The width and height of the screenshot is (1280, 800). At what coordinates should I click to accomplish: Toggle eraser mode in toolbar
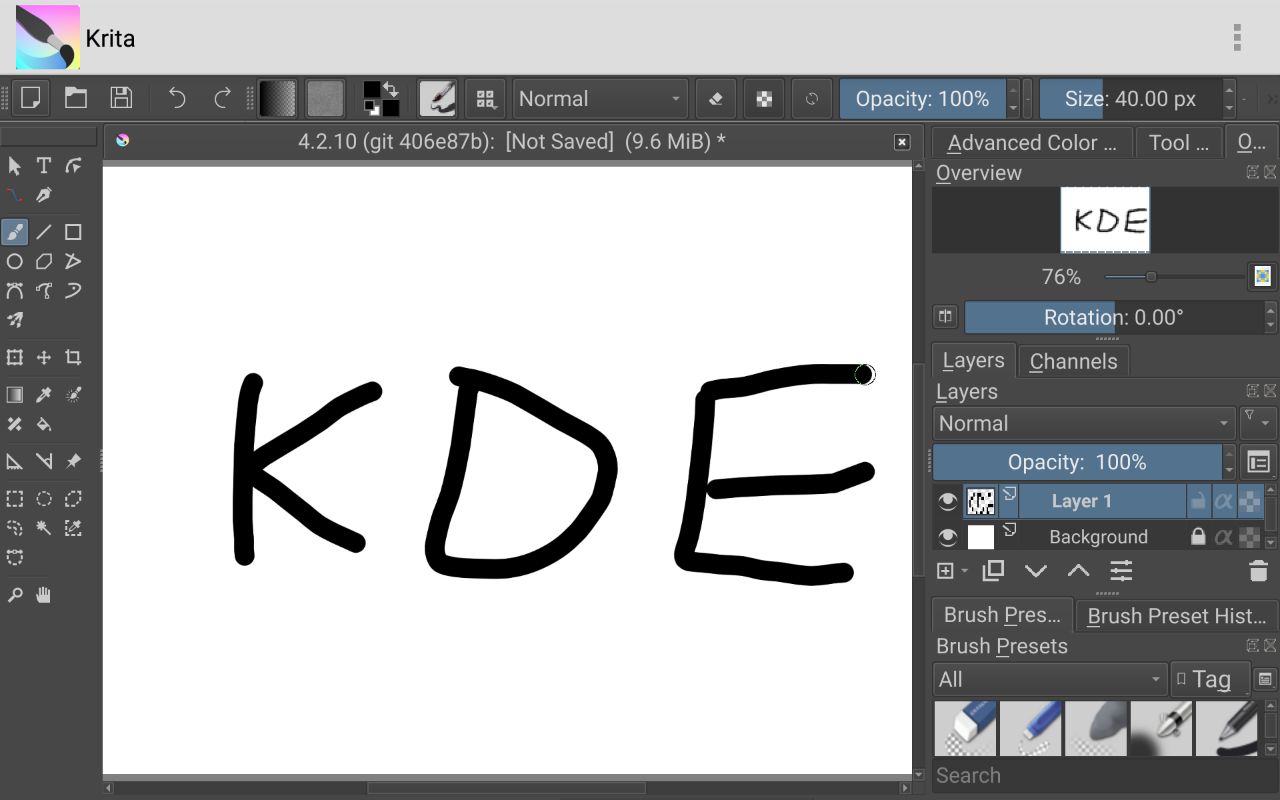(715, 98)
